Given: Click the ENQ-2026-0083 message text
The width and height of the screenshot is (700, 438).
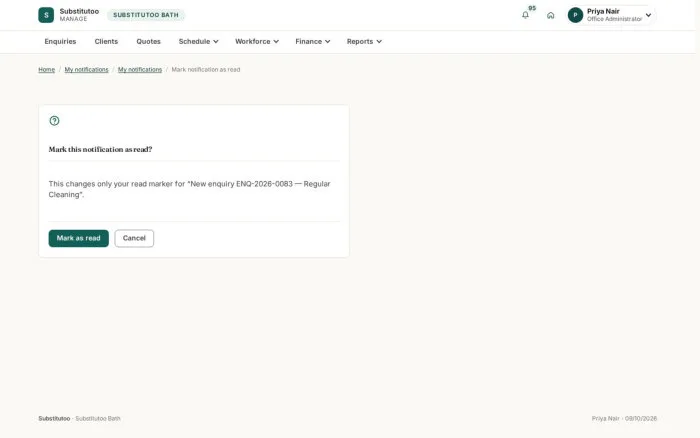Looking at the screenshot, I should pos(189,189).
